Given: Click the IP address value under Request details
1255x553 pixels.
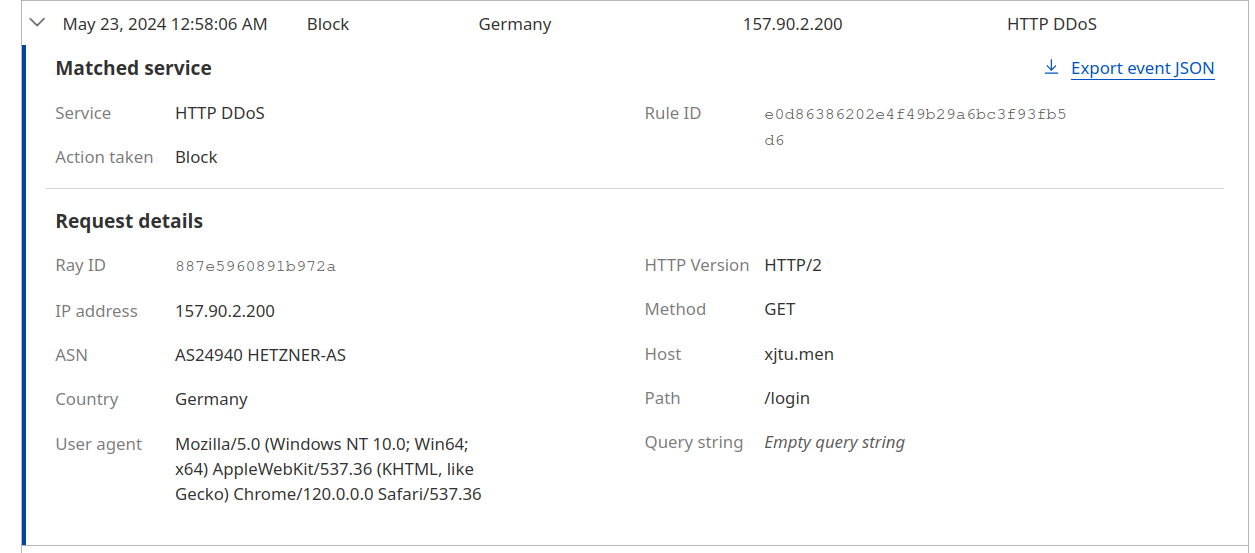Looking at the screenshot, I should [225, 311].
